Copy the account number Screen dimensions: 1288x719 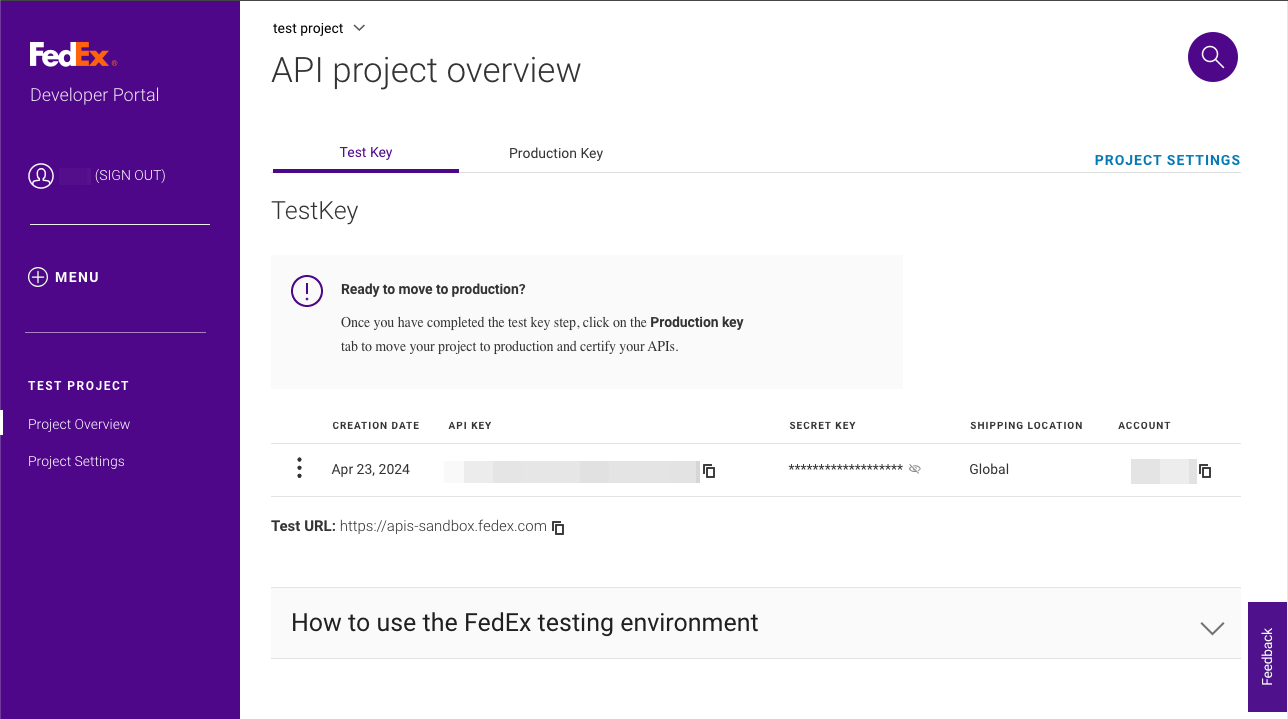pyautogui.click(x=1205, y=470)
